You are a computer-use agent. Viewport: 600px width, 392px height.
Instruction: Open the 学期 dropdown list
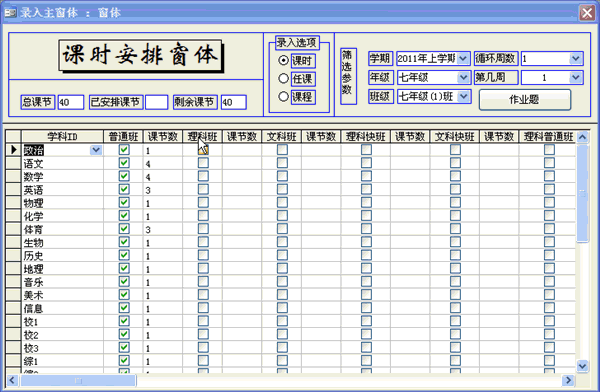pyautogui.click(x=463, y=59)
